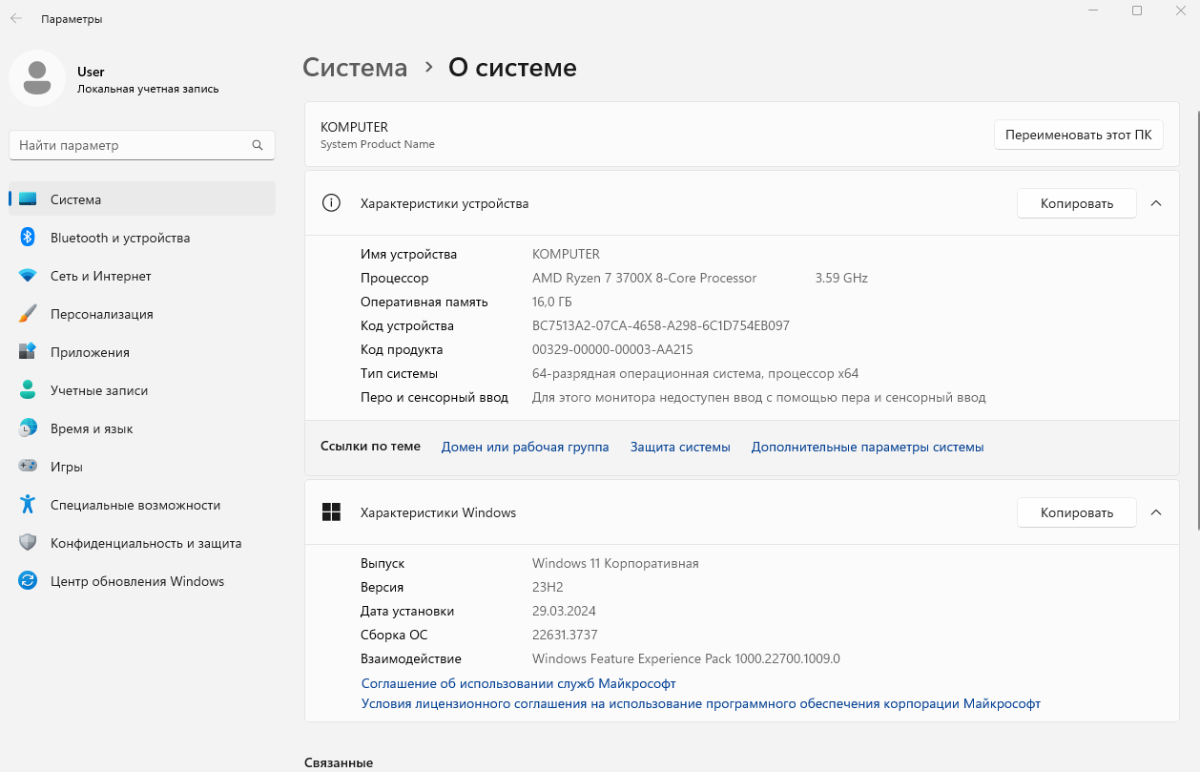This screenshot has width=1200, height=772.
Task: Open Домен или рабочая группа link
Action: coord(525,447)
